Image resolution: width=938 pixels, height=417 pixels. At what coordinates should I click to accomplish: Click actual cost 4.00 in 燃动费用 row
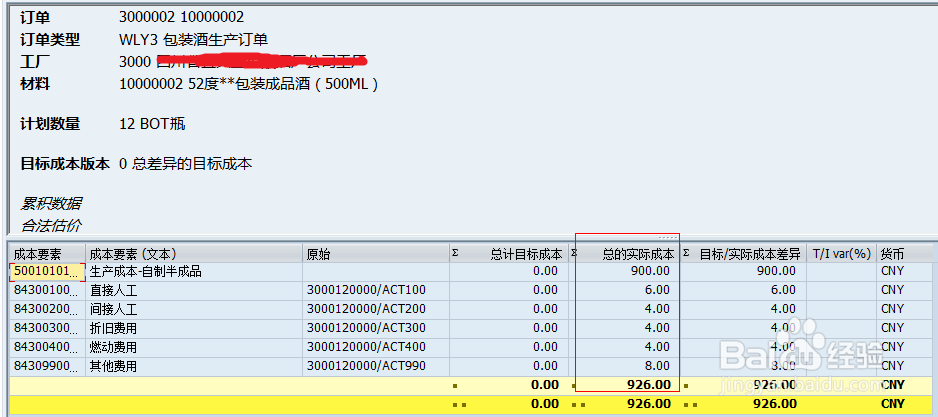point(657,346)
